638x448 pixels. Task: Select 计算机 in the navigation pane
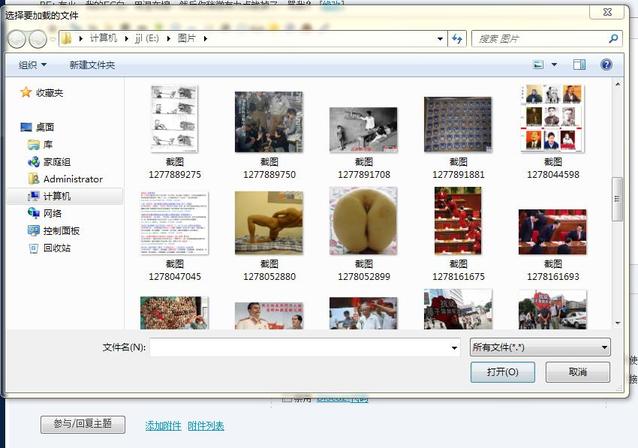(x=57, y=196)
